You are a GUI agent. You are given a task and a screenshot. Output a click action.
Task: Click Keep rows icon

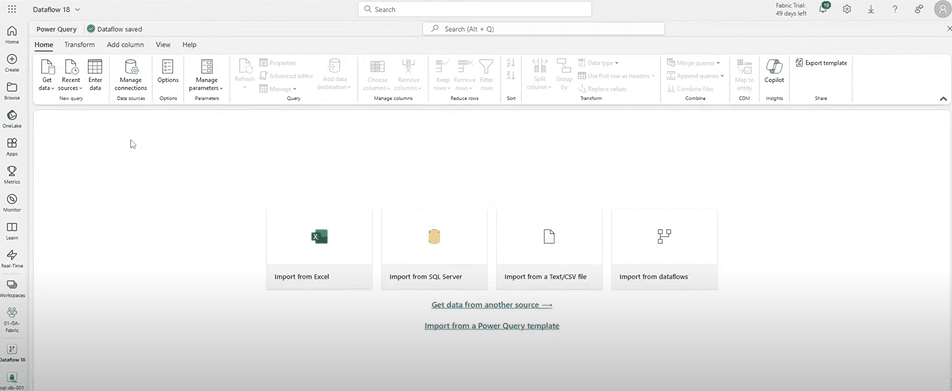(x=443, y=66)
